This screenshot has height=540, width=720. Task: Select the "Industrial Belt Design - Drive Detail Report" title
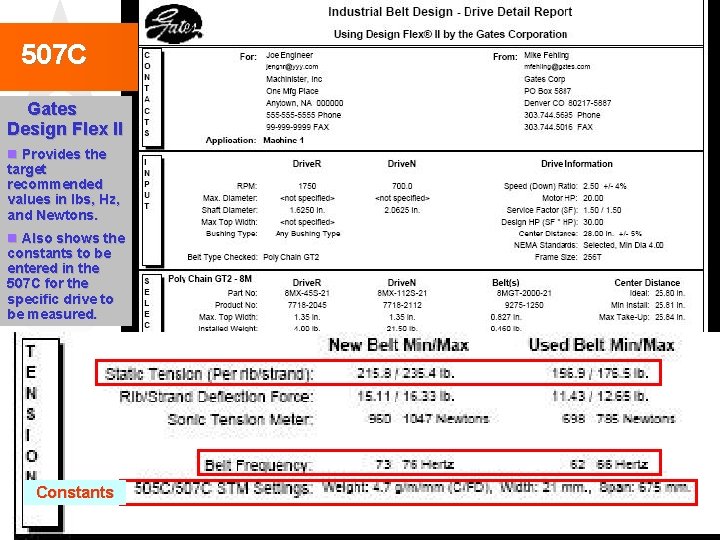coord(450,12)
